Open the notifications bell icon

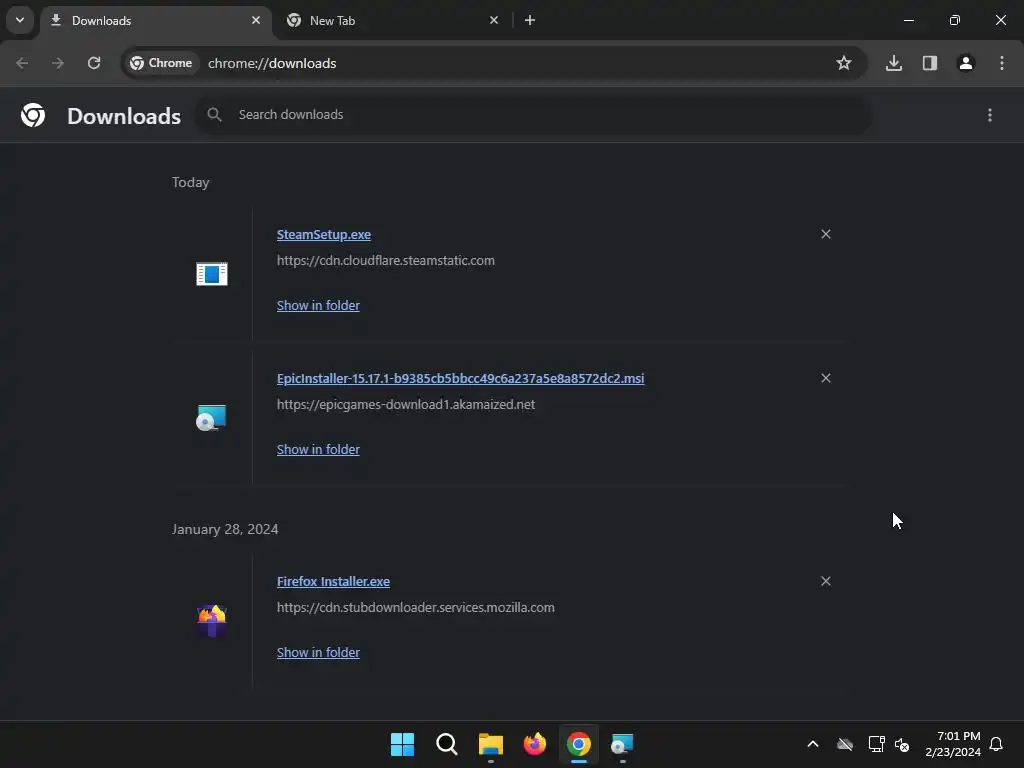[x=997, y=744]
